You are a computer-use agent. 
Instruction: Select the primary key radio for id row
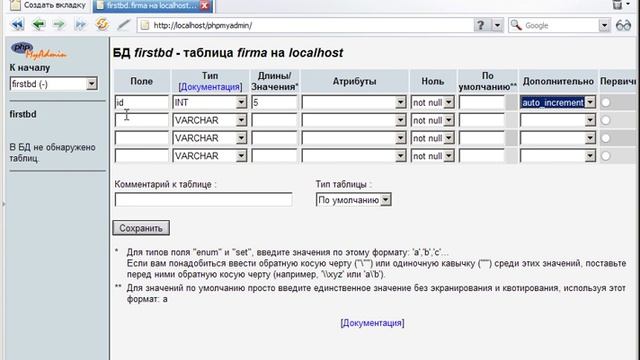(606, 102)
